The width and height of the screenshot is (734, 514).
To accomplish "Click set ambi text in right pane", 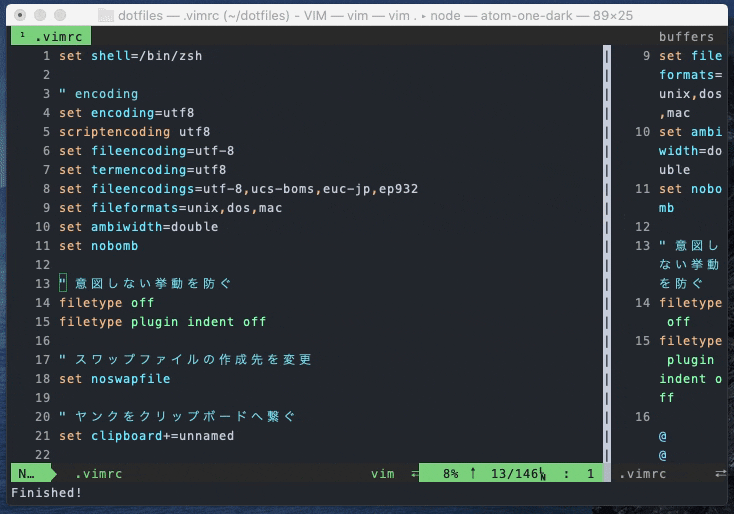I will point(690,132).
